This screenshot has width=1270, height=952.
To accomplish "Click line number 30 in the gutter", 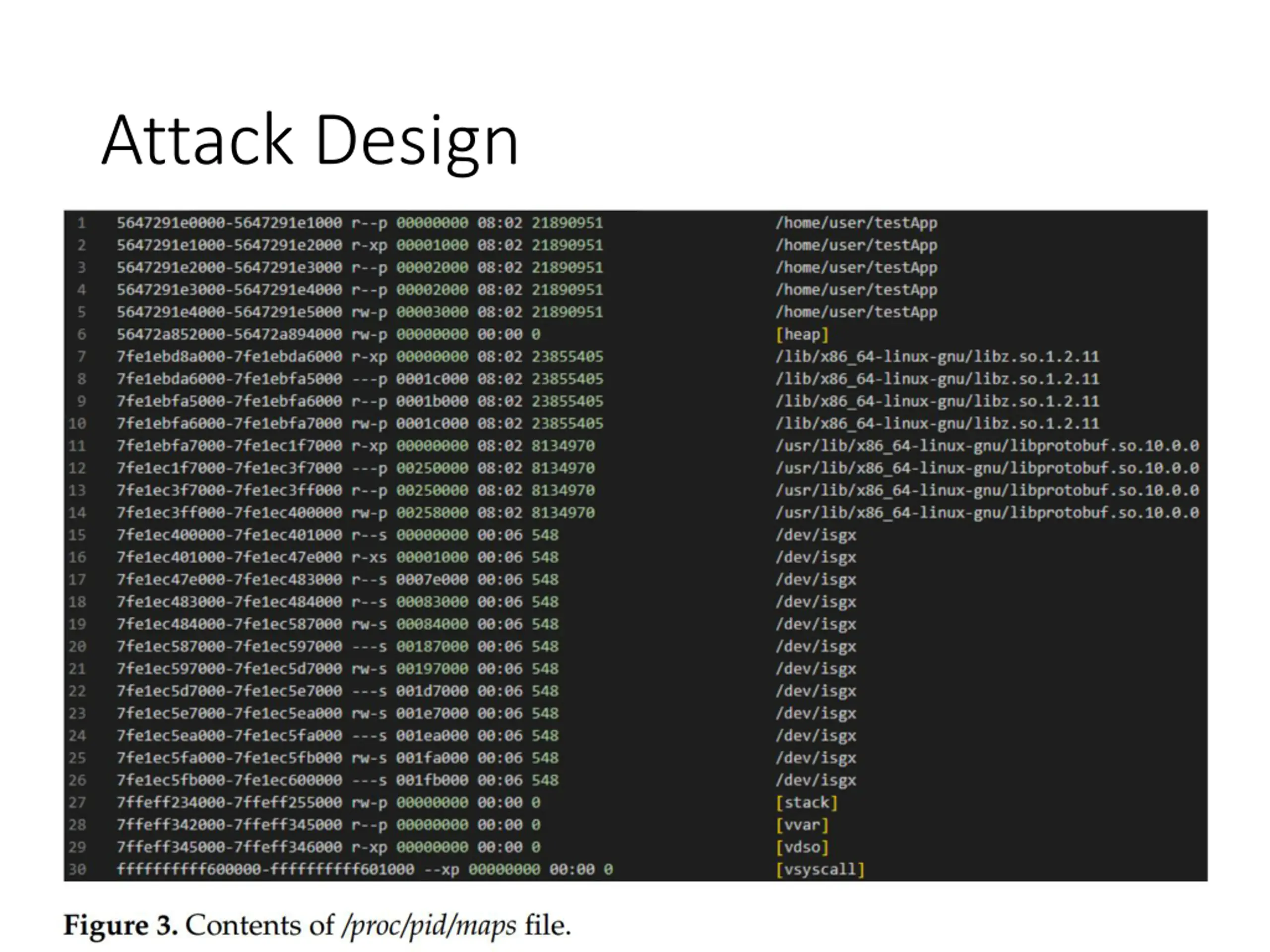I will [77, 869].
